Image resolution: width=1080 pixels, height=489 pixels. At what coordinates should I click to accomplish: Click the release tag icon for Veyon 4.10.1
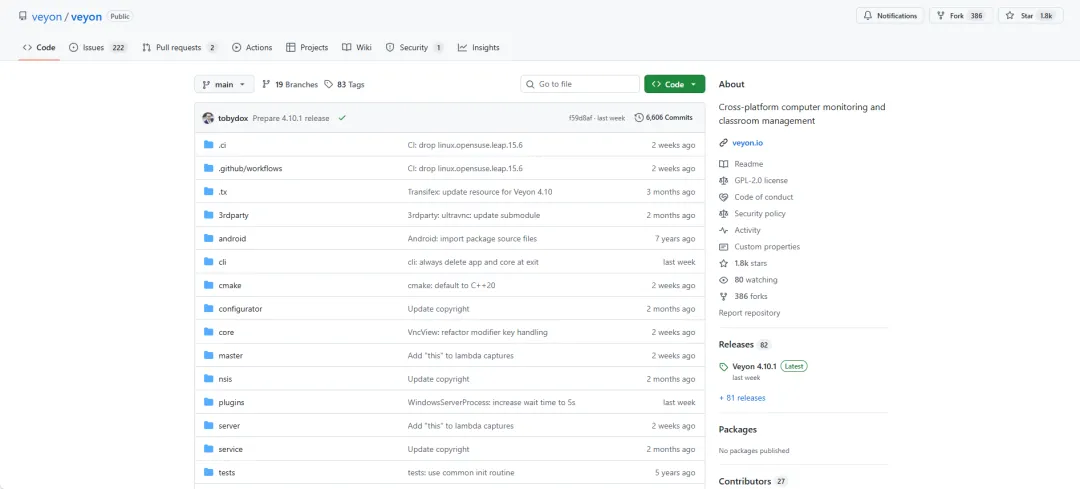click(x=723, y=366)
